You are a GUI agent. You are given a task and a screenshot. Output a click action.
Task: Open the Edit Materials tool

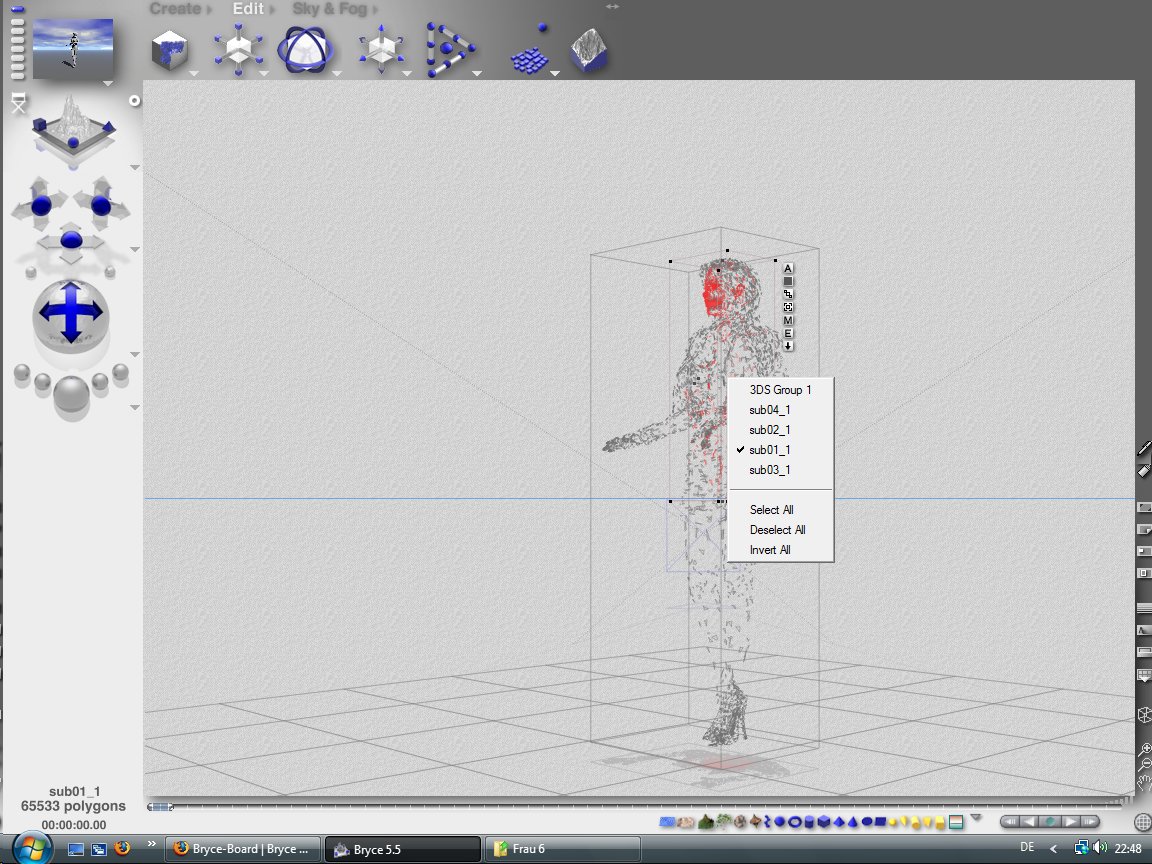[x=170, y=49]
